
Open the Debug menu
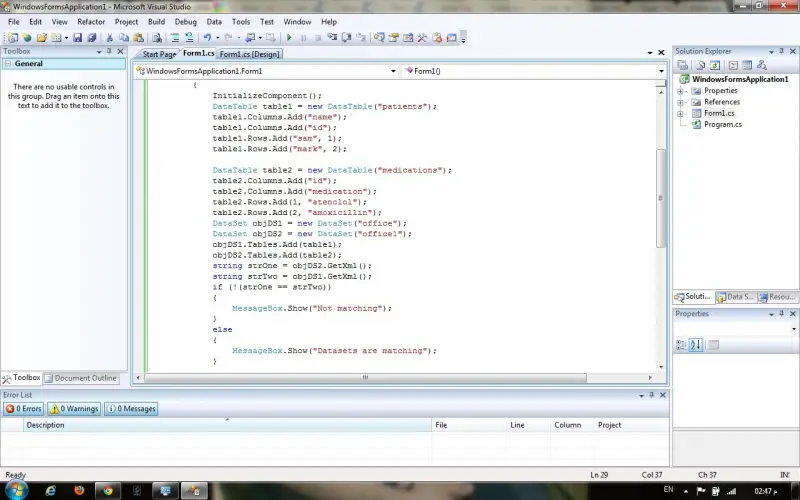(x=185, y=22)
